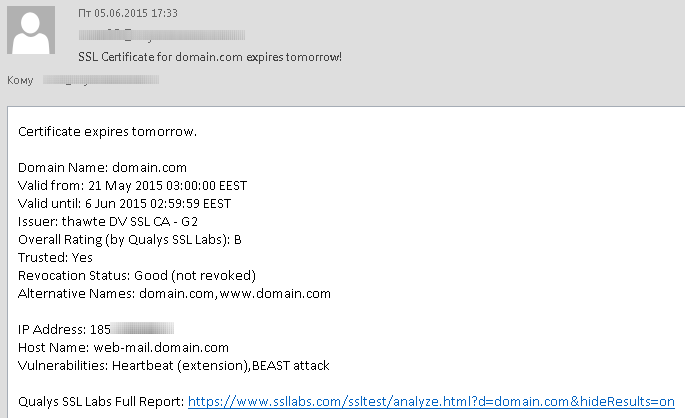This screenshot has width=685, height=418.
Task: Click the Valid from 21 May 2015 line
Action: [x=132, y=185]
